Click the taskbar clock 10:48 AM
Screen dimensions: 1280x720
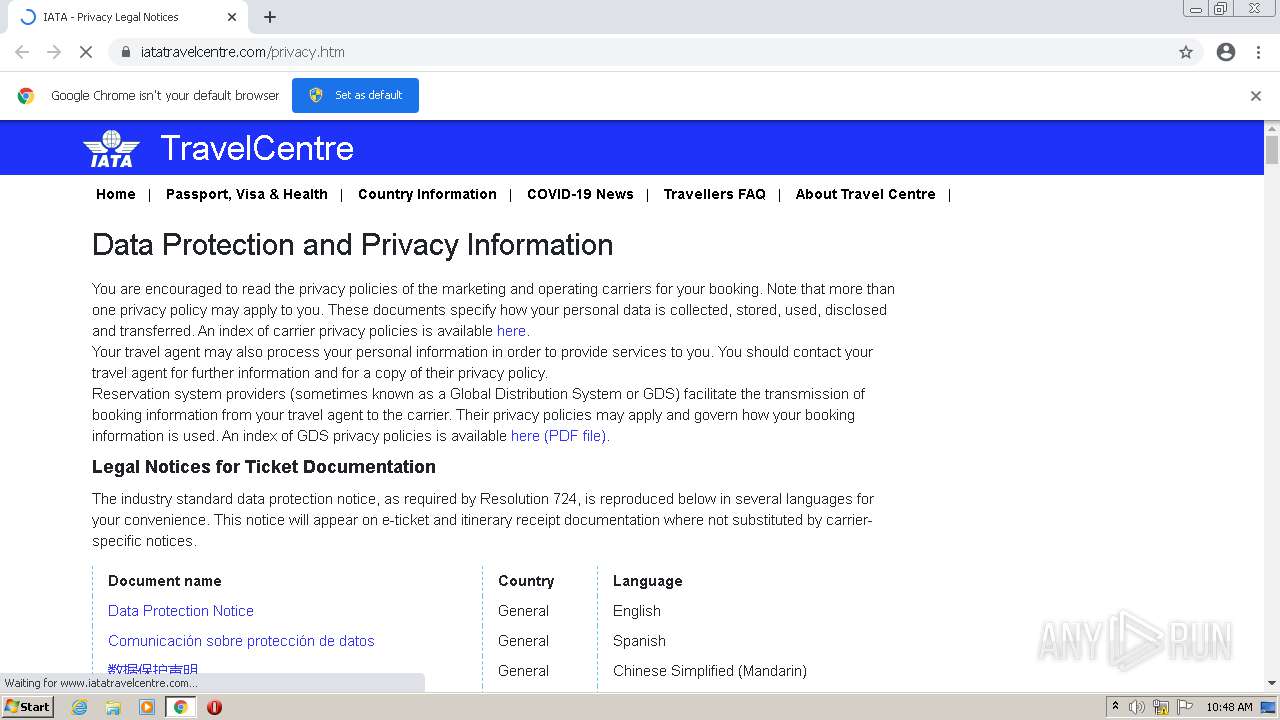click(x=1229, y=707)
